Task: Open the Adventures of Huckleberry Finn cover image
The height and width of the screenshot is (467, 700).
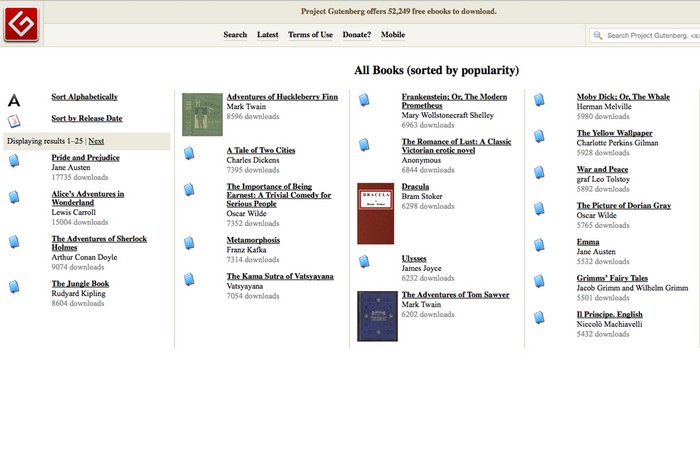Action: coord(202,114)
